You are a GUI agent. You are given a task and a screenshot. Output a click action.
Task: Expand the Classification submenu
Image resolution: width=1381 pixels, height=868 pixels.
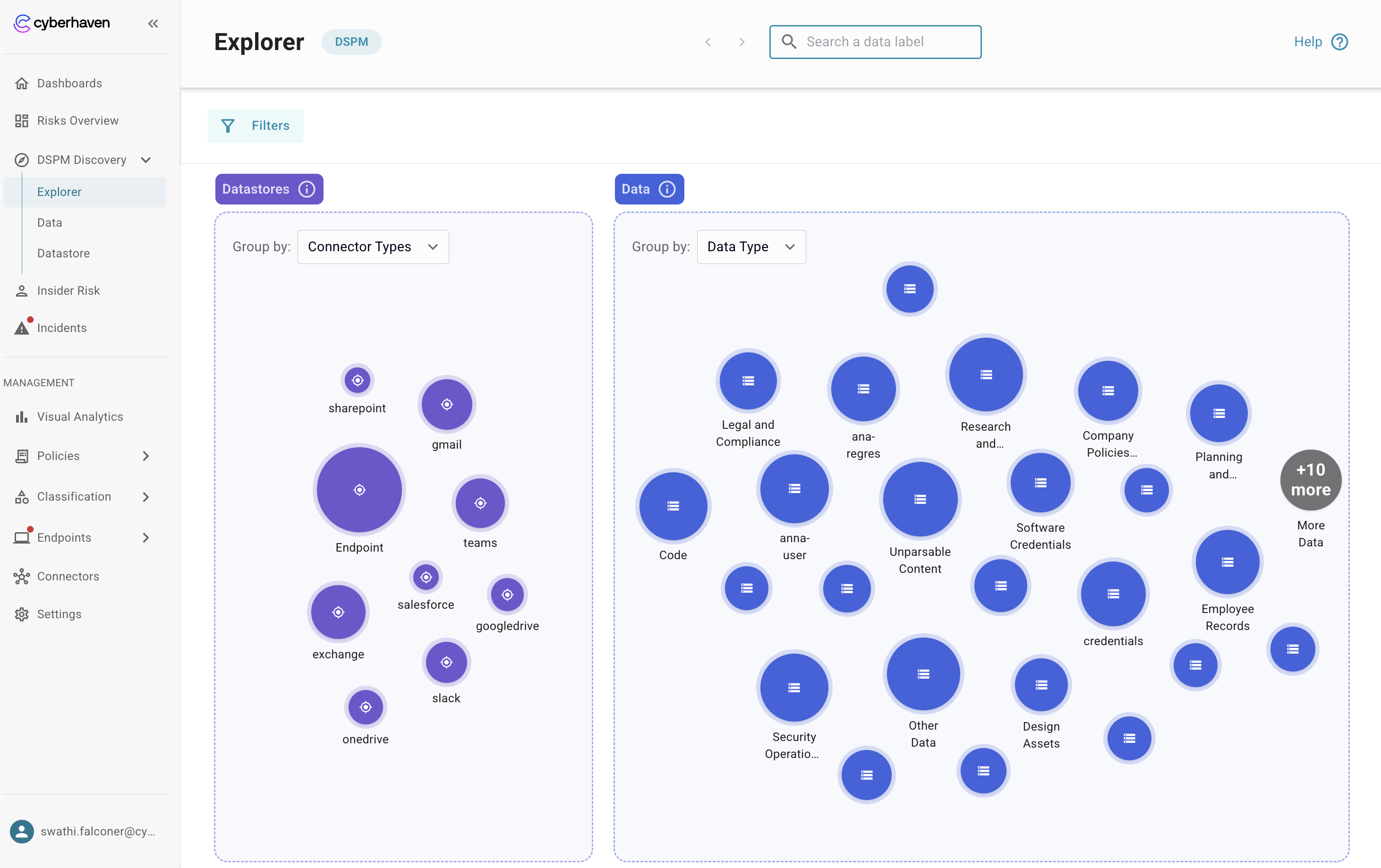[x=145, y=496]
